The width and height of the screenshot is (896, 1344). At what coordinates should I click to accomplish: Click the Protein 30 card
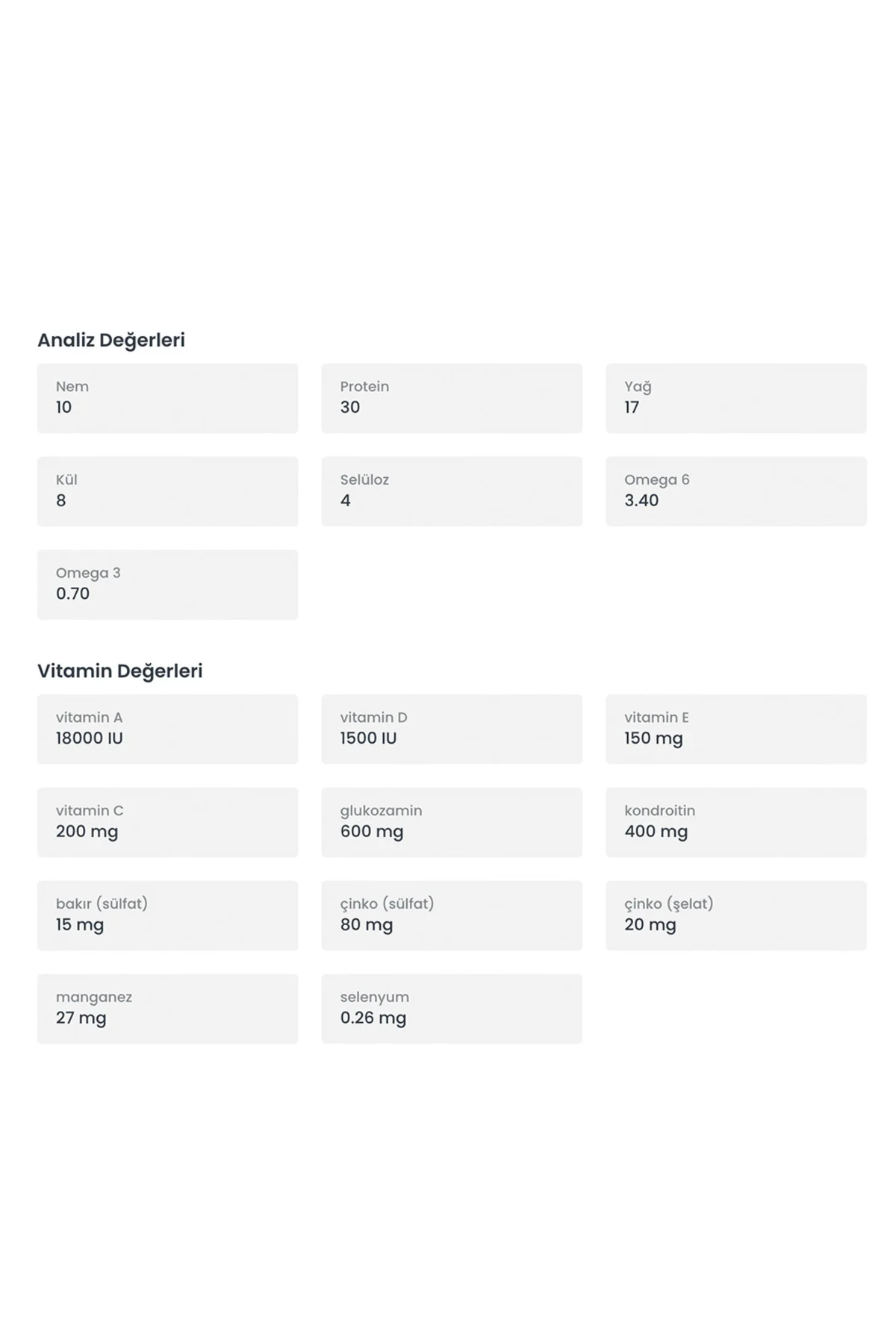pos(452,398)
